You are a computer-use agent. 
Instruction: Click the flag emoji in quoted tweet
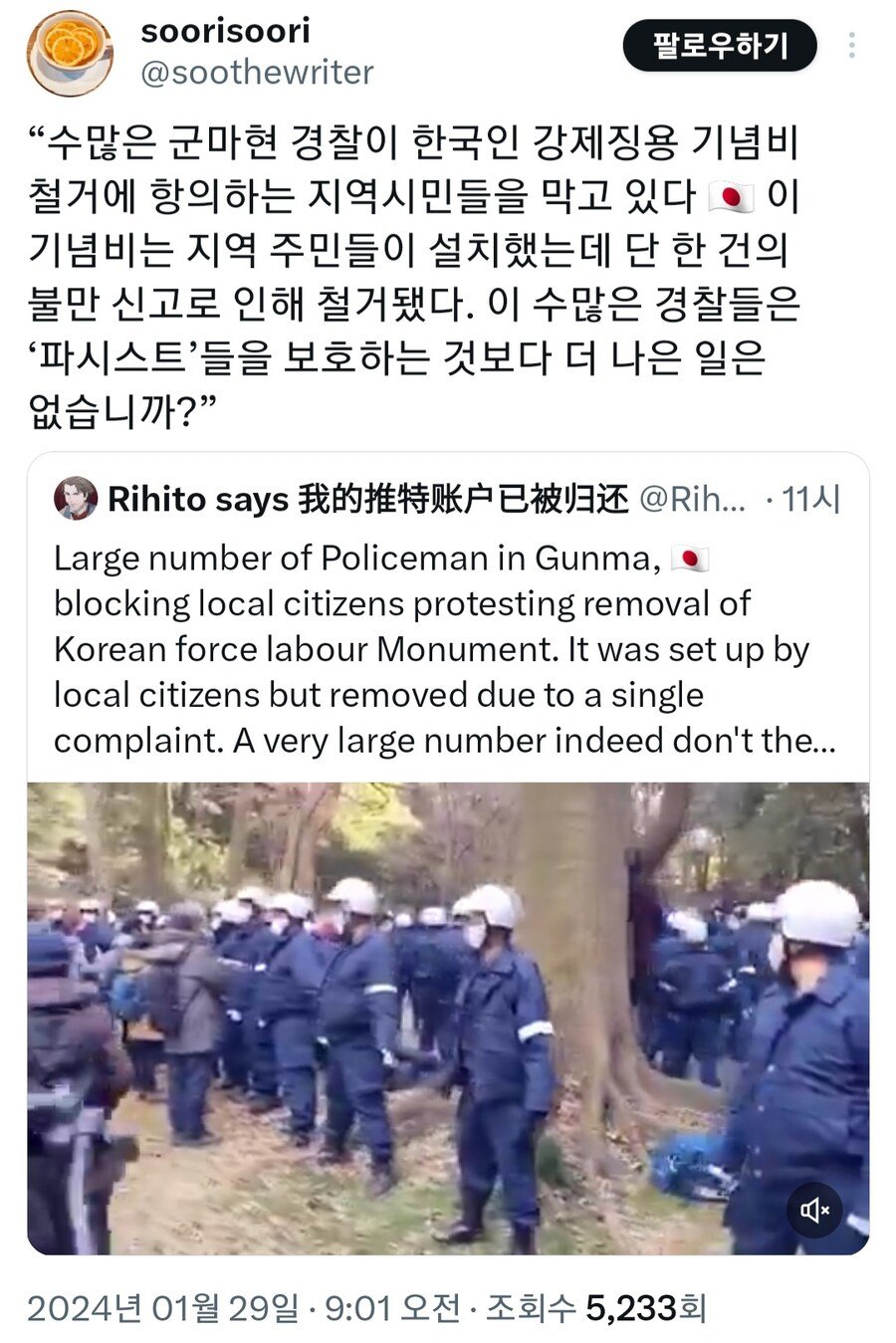pyautogui.click(x=690, y=559)
